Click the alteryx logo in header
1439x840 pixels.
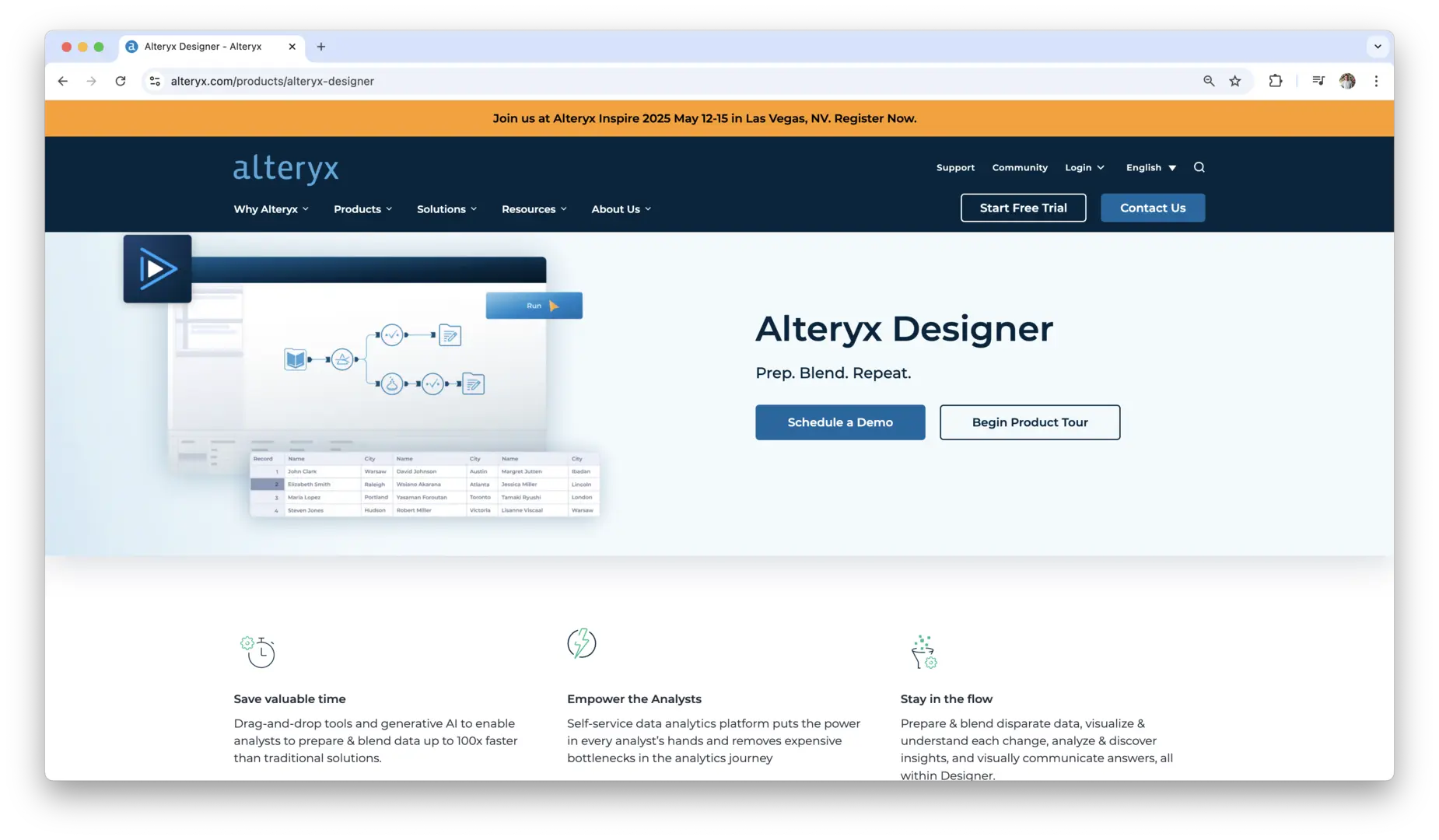pyautogui.click(x=286, y=169)
